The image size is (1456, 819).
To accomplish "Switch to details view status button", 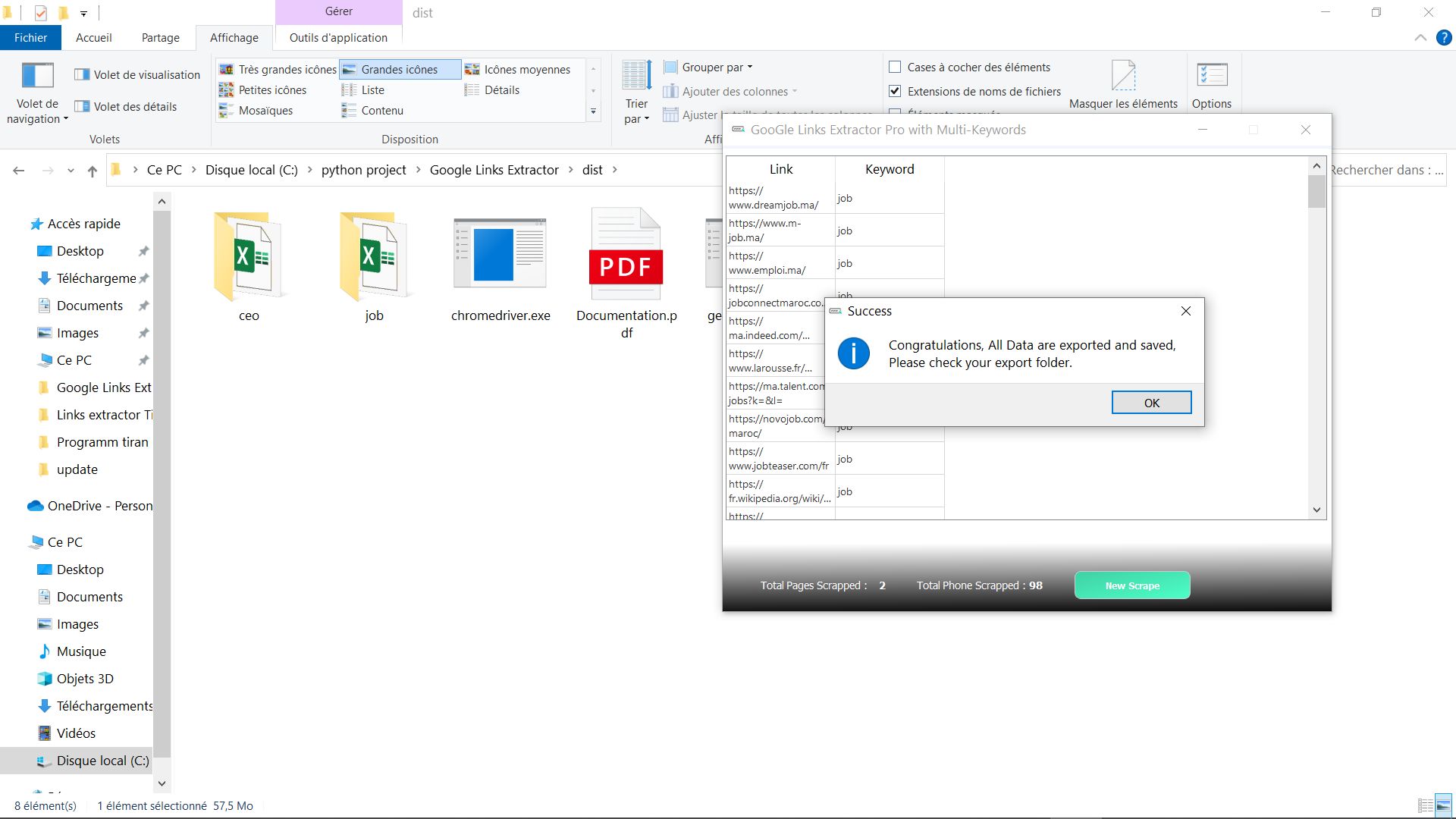I will point(1426,805).
